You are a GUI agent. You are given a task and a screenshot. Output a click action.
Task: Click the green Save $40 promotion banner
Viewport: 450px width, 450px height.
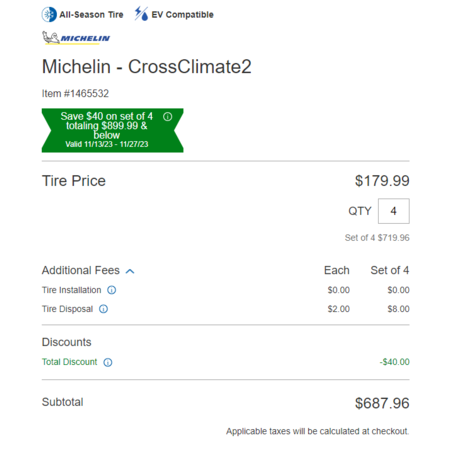[x=112, y=130]
